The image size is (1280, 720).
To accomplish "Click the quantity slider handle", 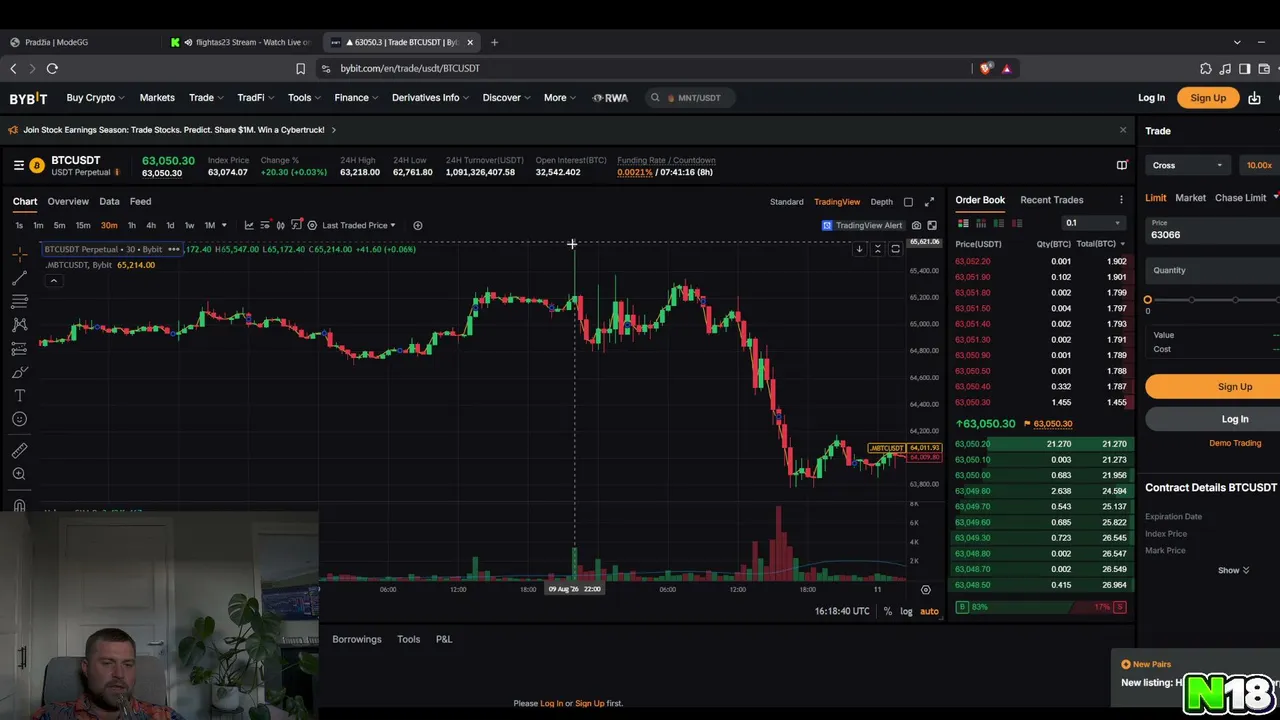I will tap(1148, 300).
